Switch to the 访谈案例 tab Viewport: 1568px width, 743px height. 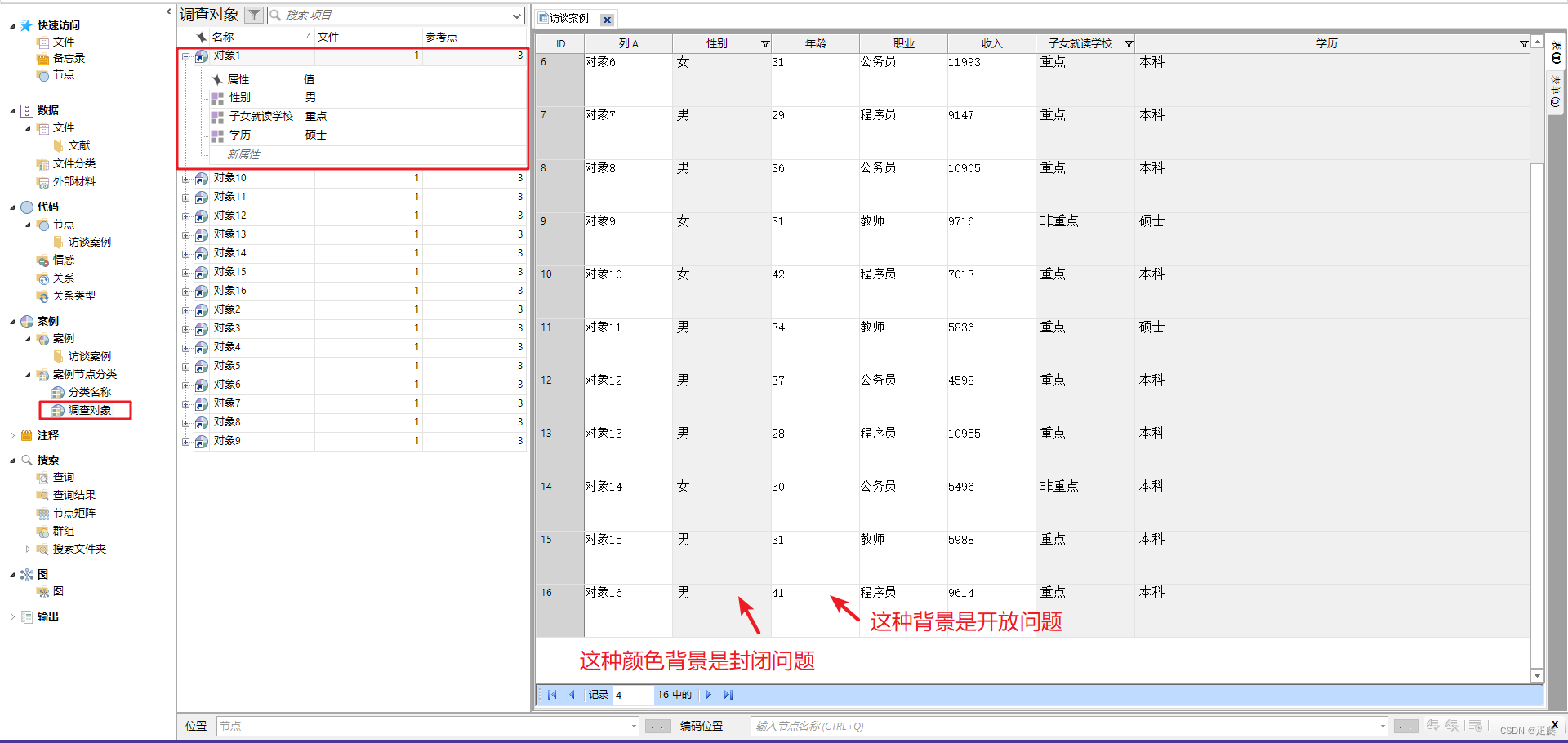(568, 18)
